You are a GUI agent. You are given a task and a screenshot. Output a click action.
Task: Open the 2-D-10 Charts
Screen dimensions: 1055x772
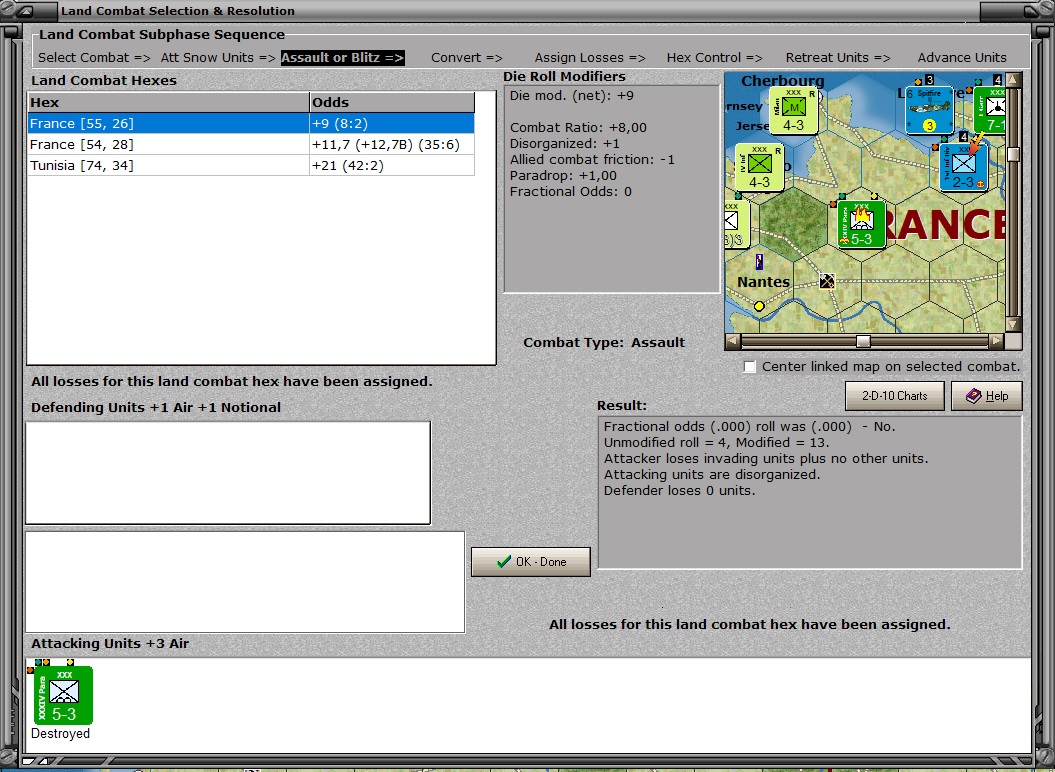pos(894,396)
